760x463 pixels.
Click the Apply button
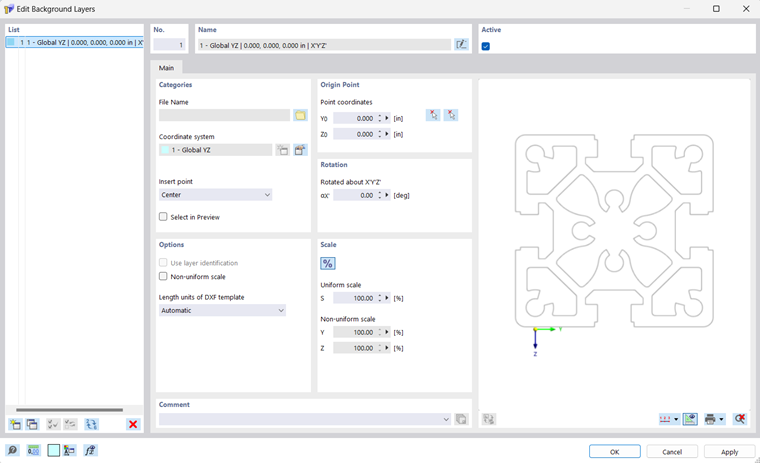tap(729, 451)
